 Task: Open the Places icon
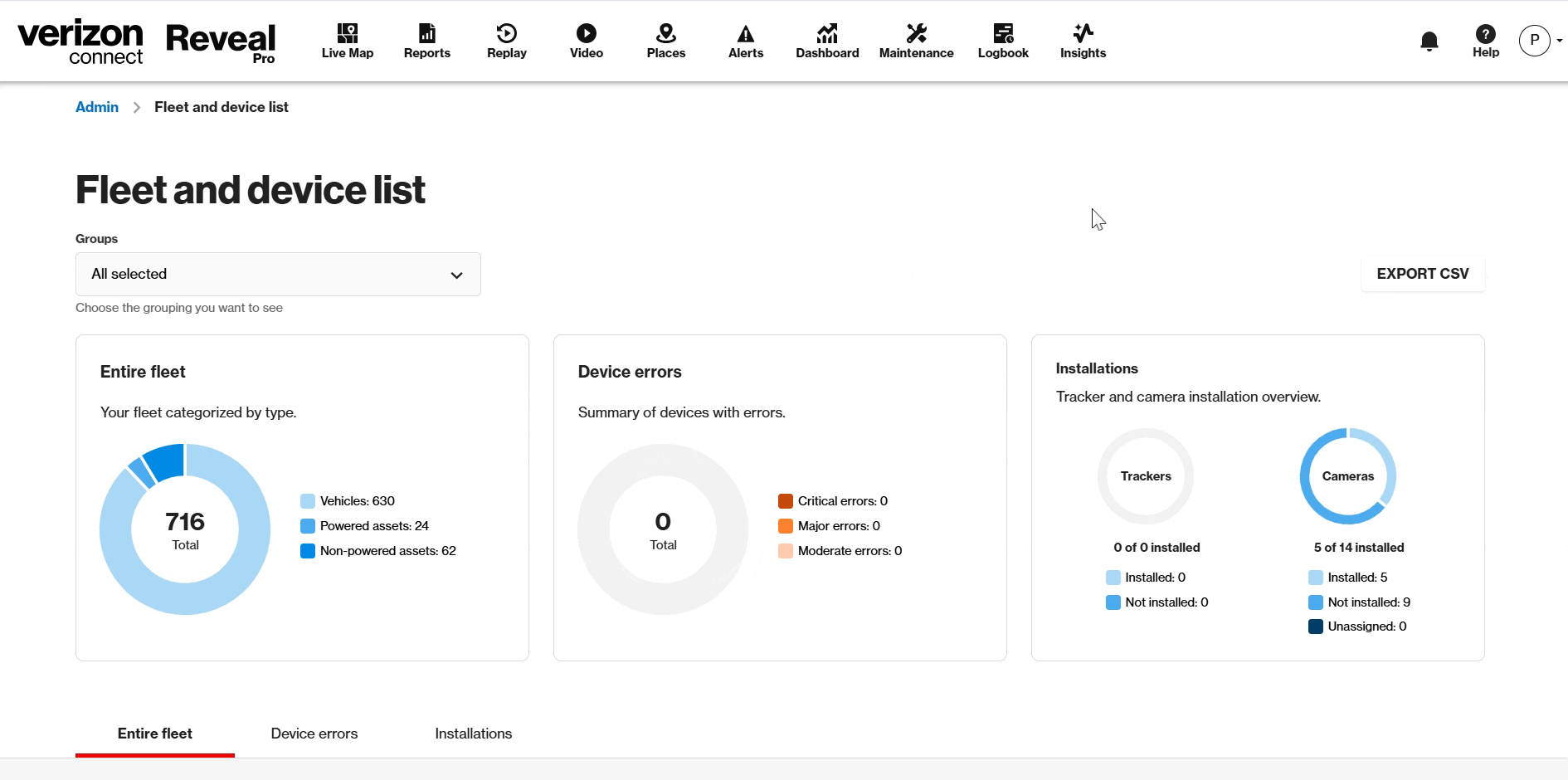point(666,33)
